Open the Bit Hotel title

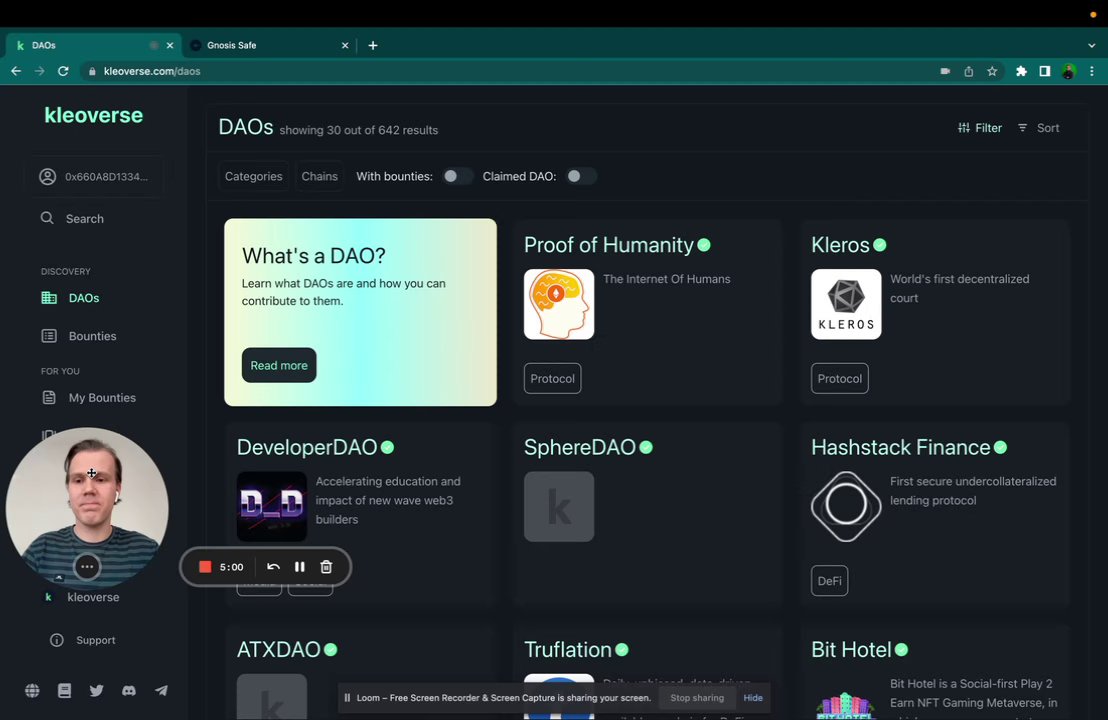(x=851, y=650)
